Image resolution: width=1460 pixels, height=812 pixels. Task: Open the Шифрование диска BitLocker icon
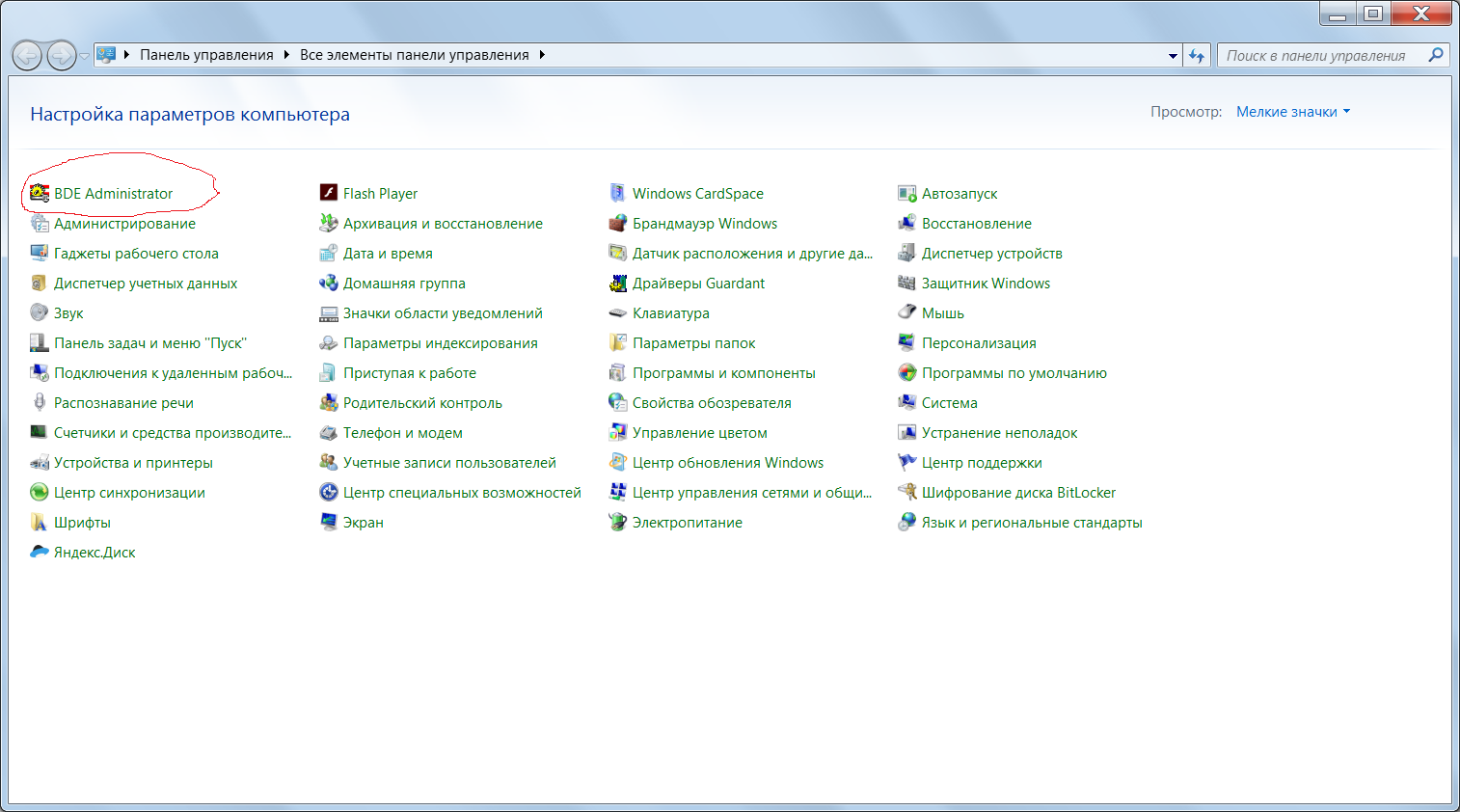pos(907,493)
